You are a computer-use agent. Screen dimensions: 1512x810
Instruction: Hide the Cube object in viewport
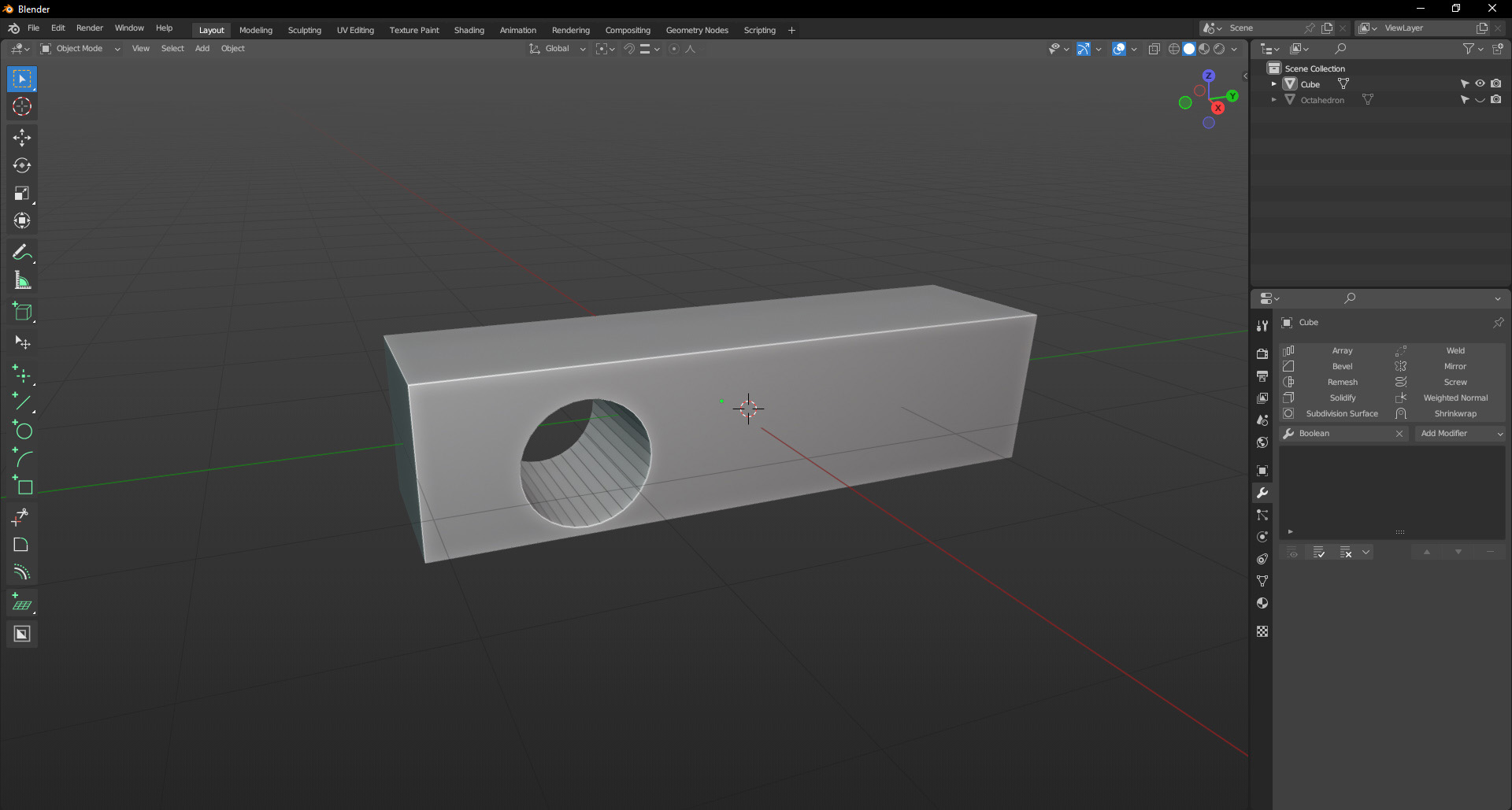point(1480,83)
